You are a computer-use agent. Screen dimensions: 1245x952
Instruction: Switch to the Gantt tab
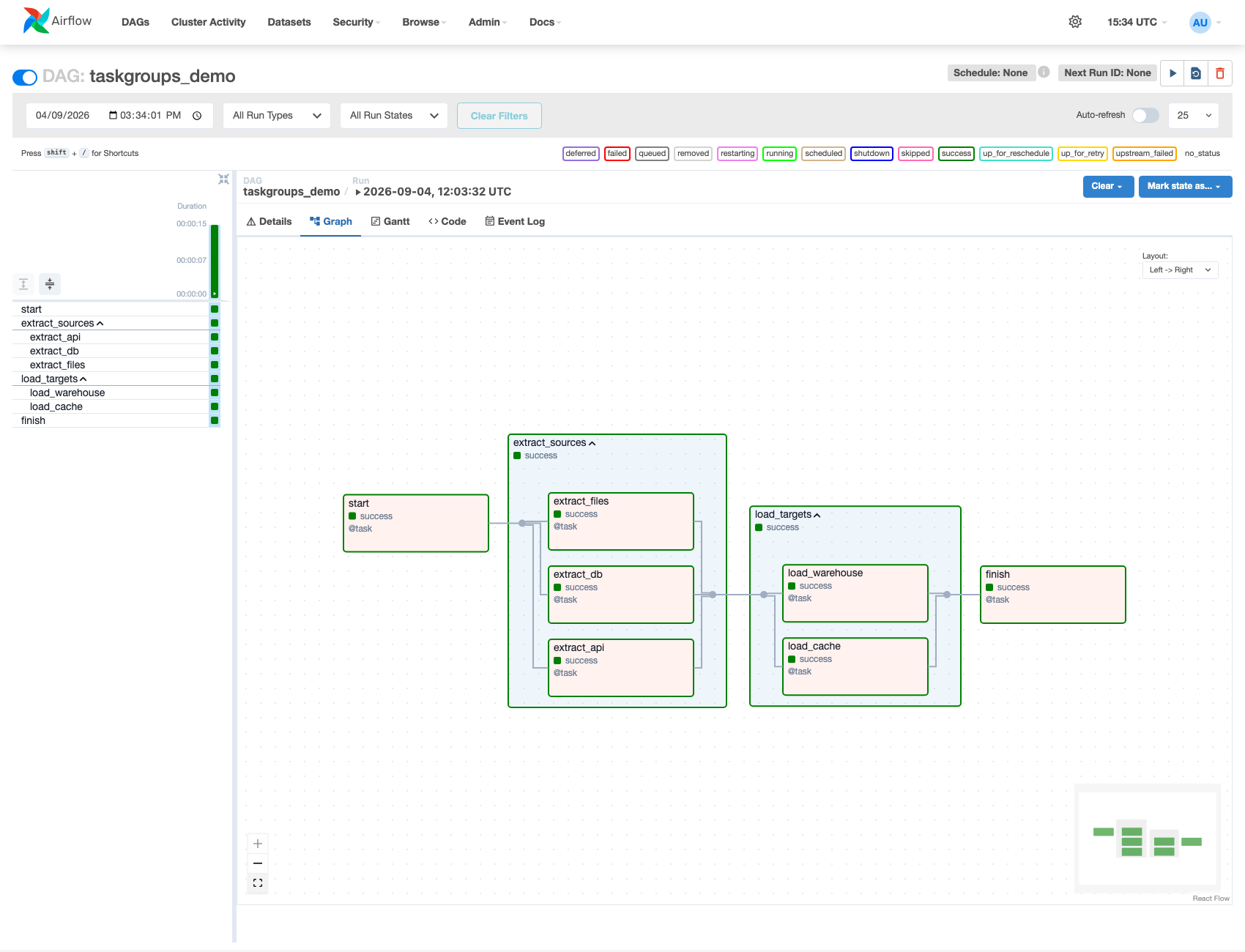click(390, 221)
